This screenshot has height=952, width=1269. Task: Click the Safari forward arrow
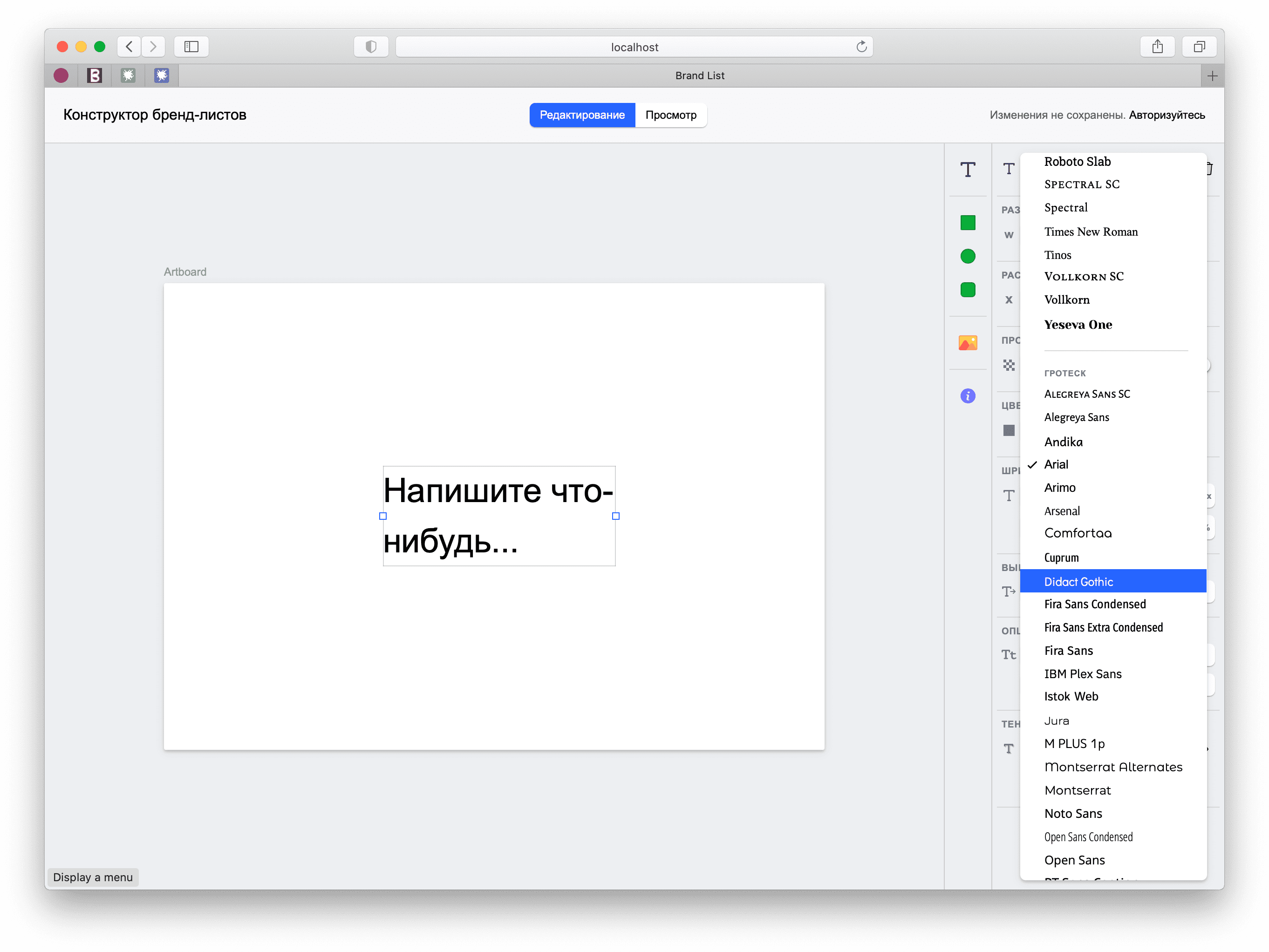[153, 47]
